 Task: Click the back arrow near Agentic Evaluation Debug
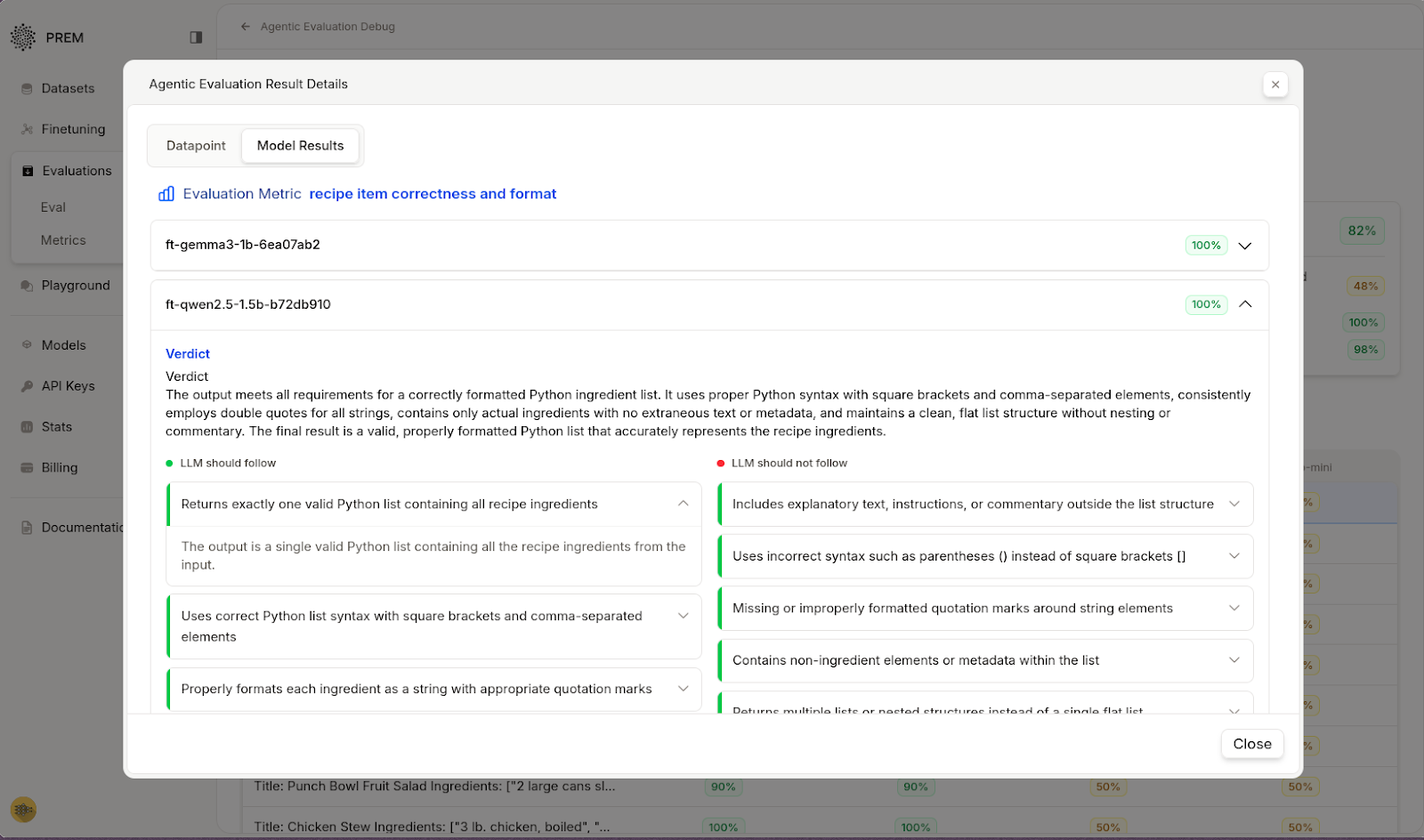click(x=245, y=26)
